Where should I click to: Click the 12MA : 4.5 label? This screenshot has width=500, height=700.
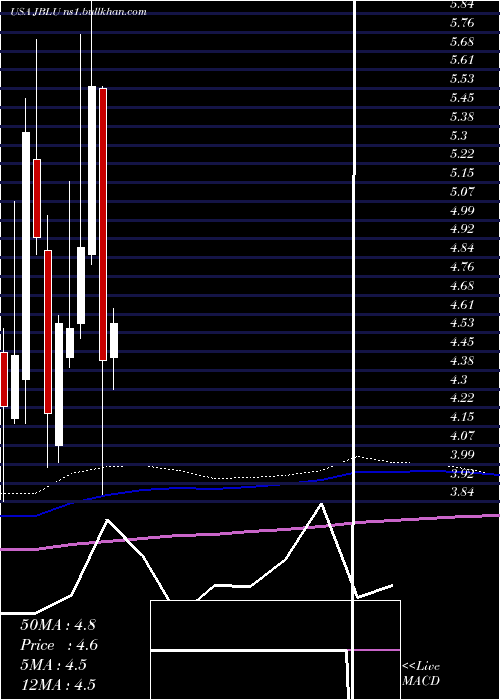click(x=58, y=684)
